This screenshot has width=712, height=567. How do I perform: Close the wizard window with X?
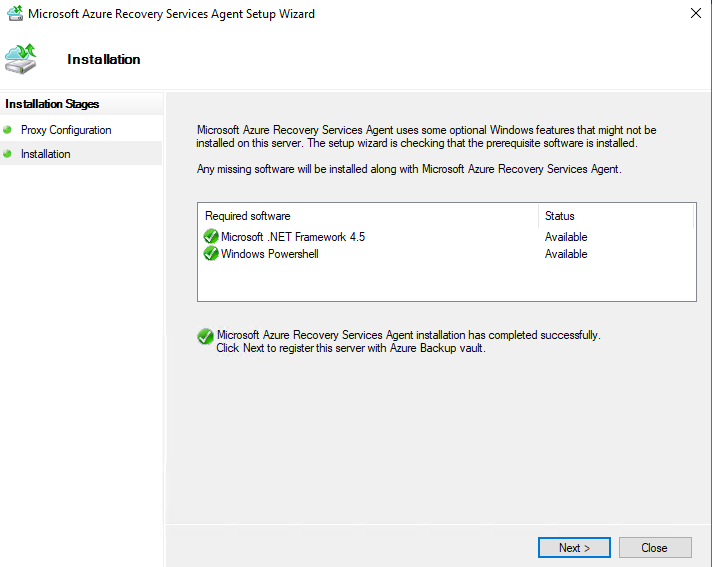pos(696,13)
